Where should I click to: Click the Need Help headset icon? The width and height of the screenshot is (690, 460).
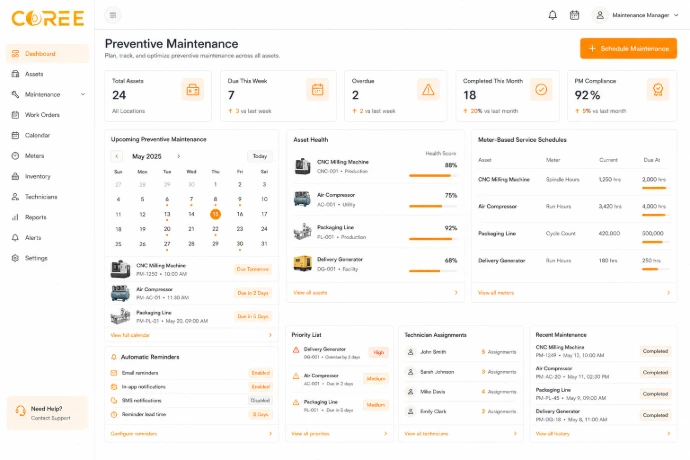(x=21, y=411)
